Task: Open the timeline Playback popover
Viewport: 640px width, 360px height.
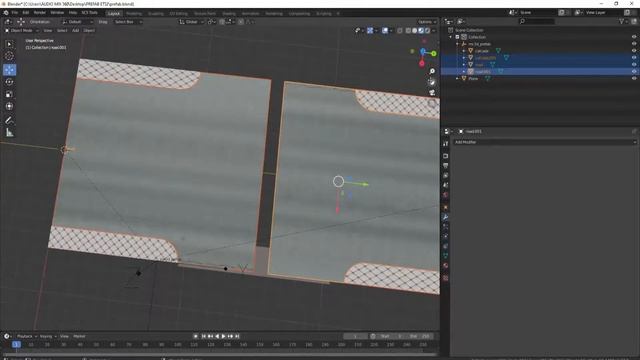Action: 26,336
